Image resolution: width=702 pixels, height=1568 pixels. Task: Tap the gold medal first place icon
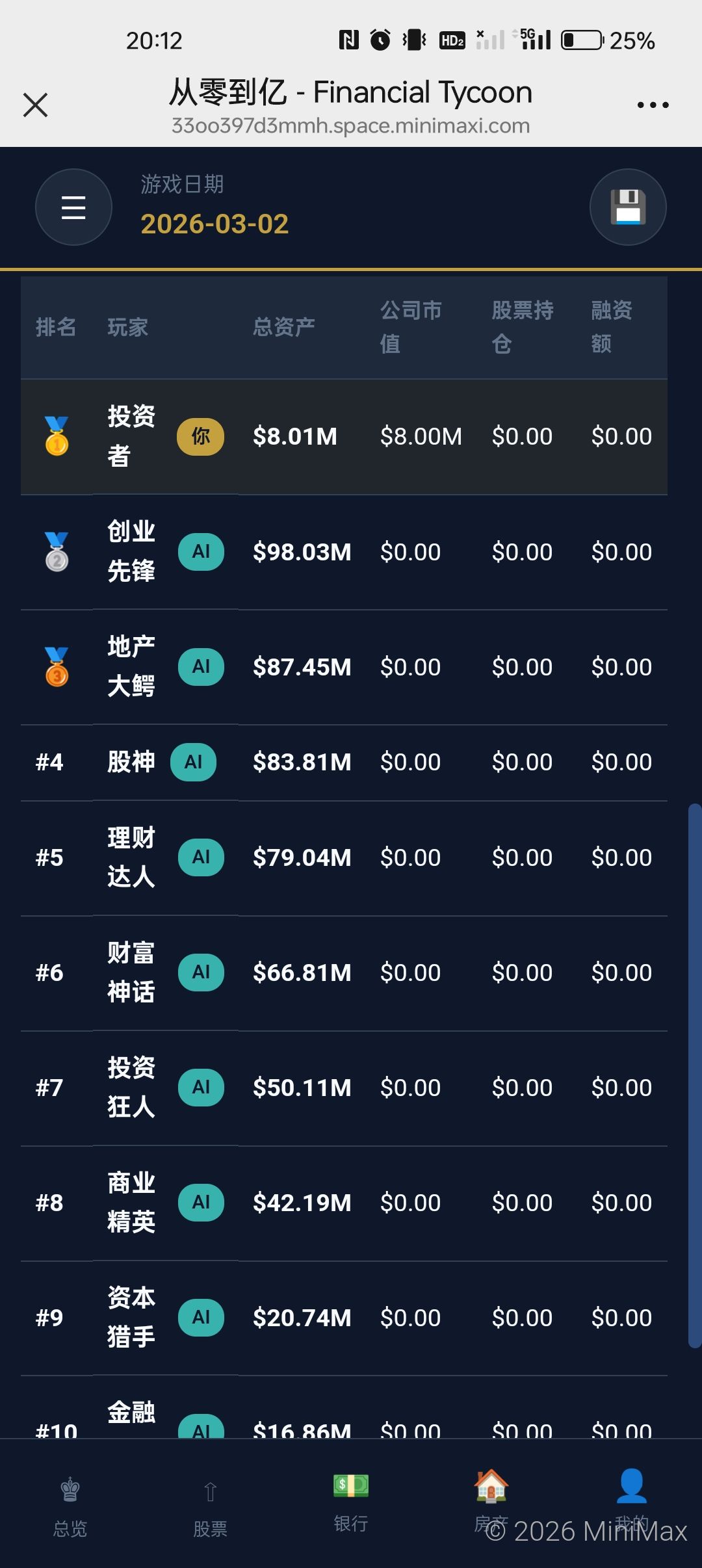click(57, 436)
